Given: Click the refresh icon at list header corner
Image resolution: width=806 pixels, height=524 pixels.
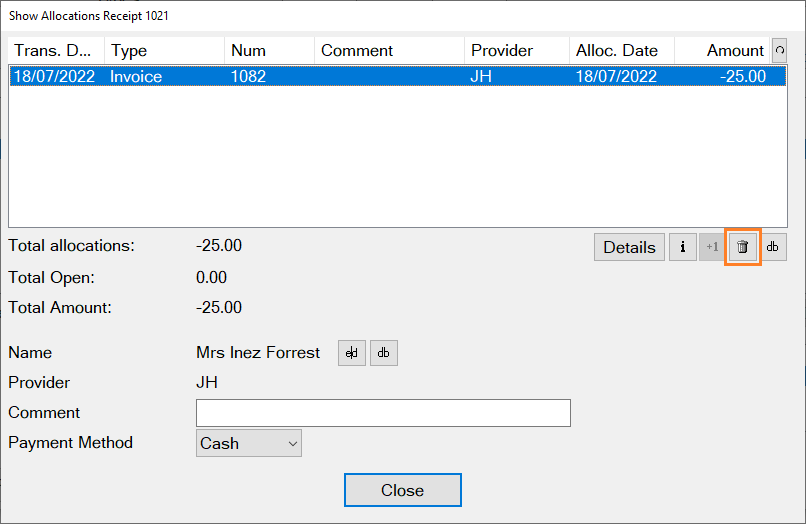Looking at the screenshot, I should 779,50.
